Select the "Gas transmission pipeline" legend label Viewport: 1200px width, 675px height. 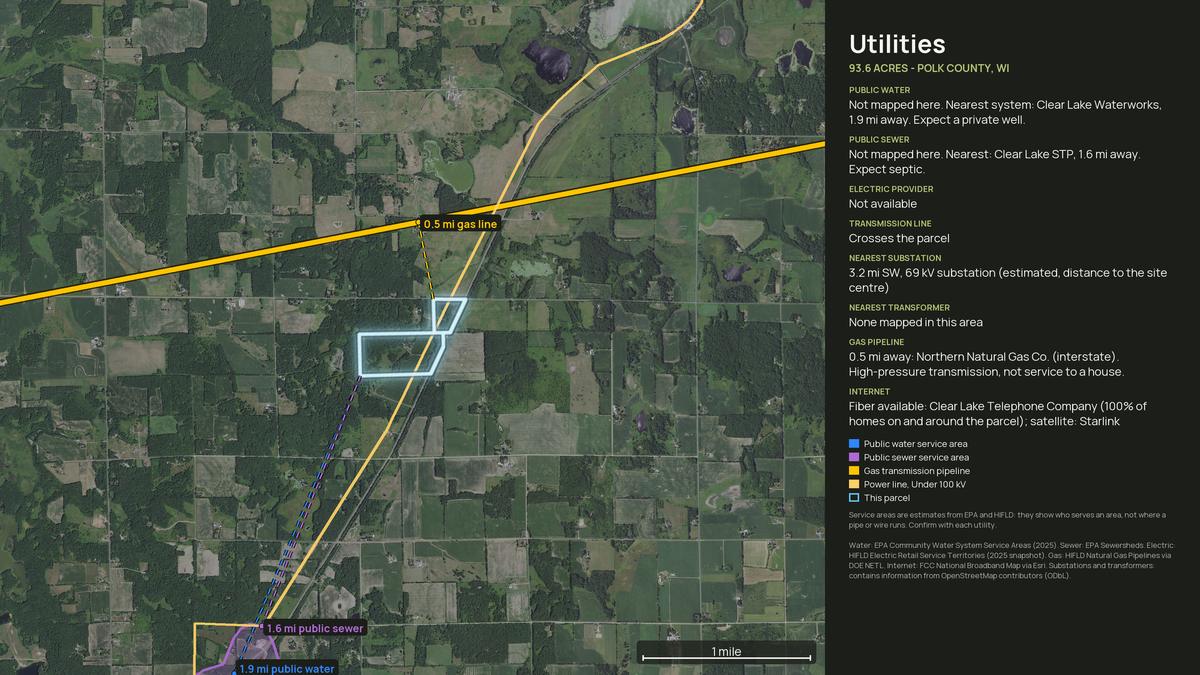click(917, 471)
